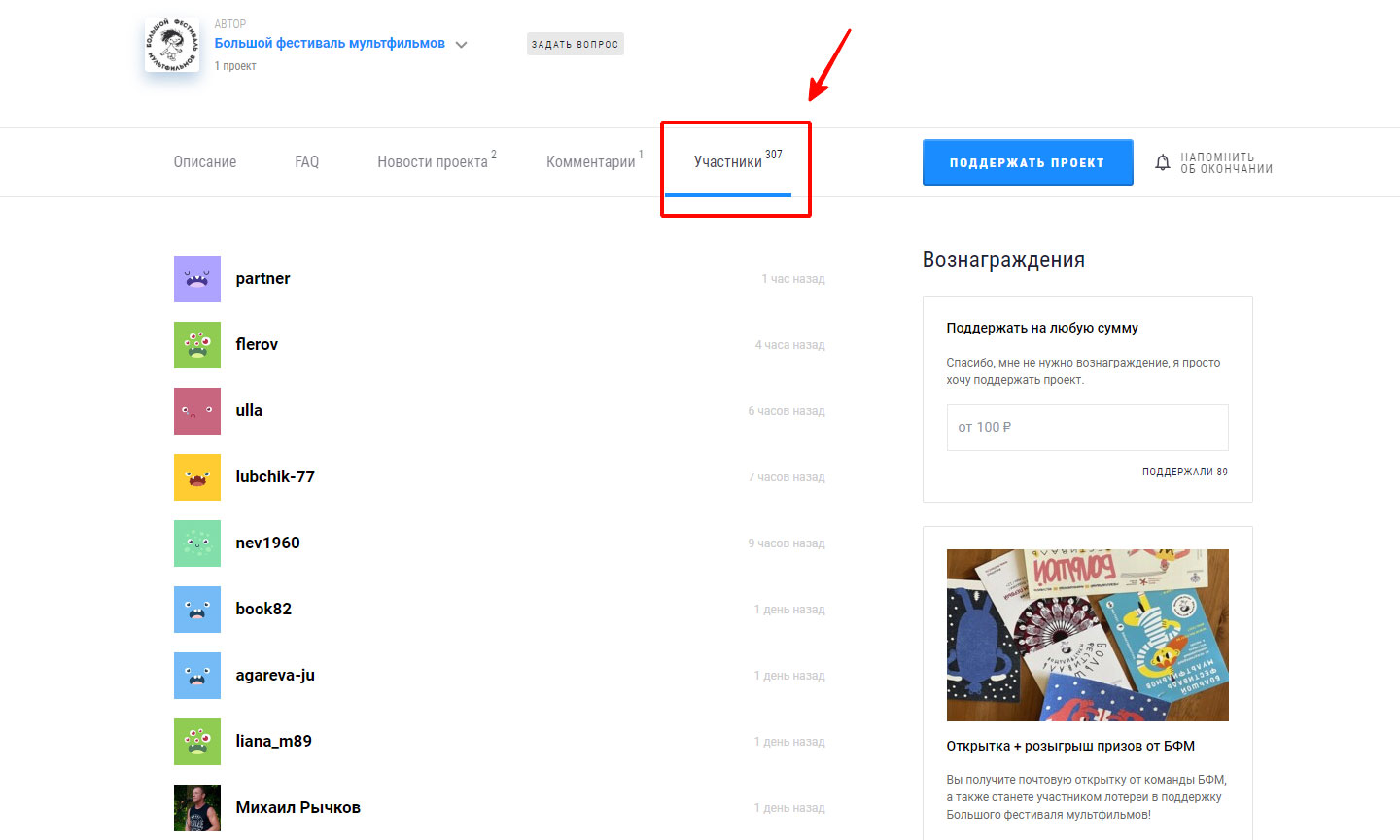
Task: Click the support amount input field
Action: 1087,428
